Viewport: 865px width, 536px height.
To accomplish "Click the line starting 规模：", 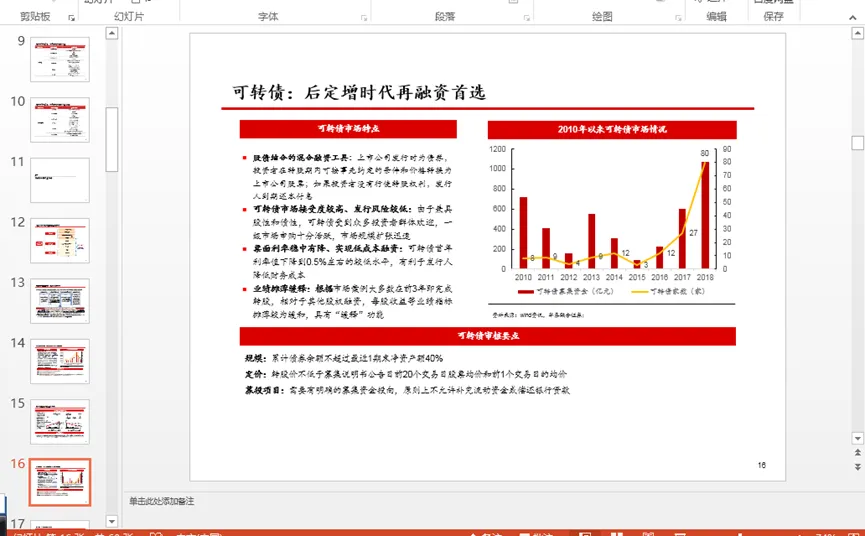I will pyautogui.click(x=344, y=358).
